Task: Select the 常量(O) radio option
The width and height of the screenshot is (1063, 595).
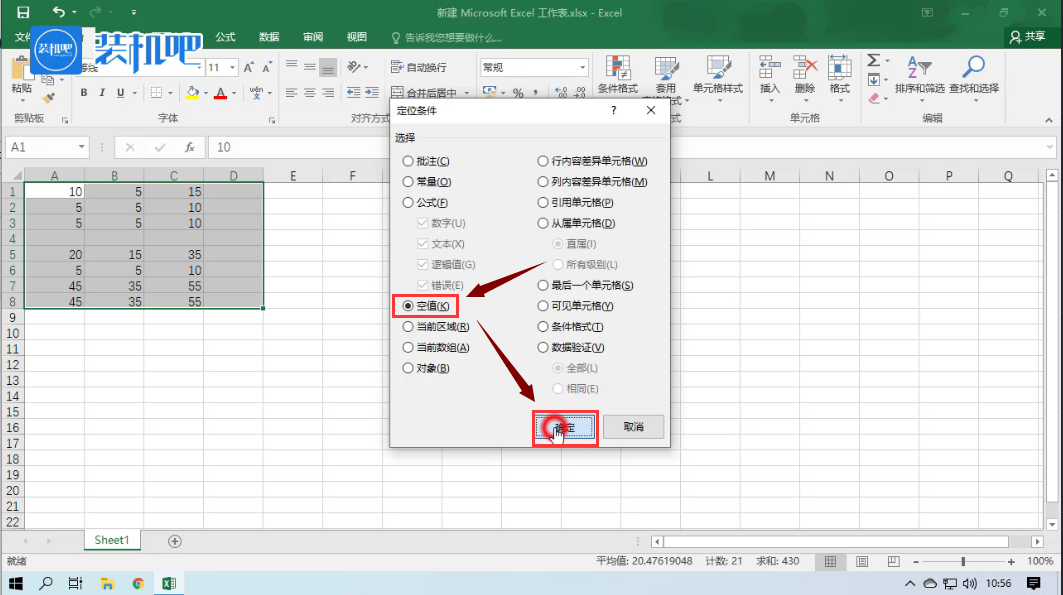Action: point(407,182)
